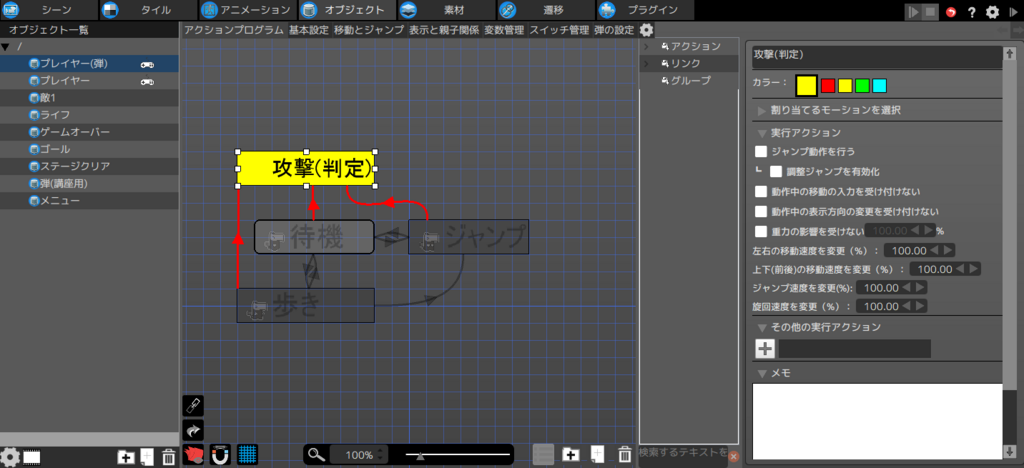Open the 変数管理 sub-tab
The image size is (1024, 468).
504,29
